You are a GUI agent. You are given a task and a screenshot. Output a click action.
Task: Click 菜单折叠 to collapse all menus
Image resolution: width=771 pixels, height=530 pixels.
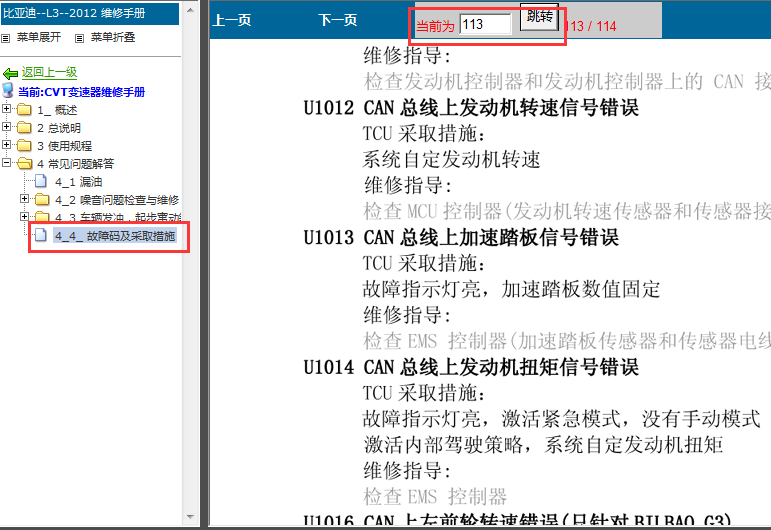(x=113, y=37)
